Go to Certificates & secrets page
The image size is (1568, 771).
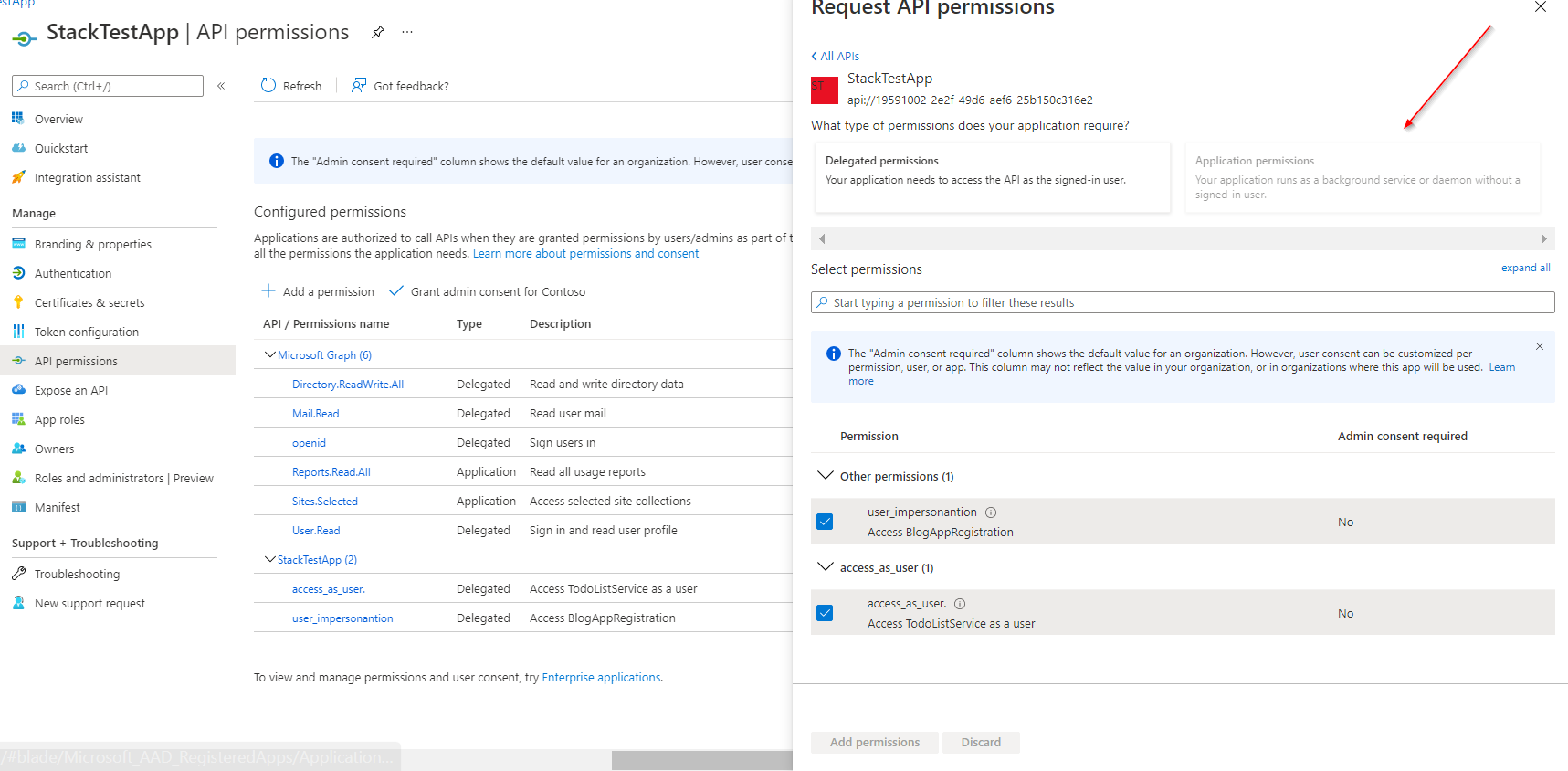coord(89,302)
